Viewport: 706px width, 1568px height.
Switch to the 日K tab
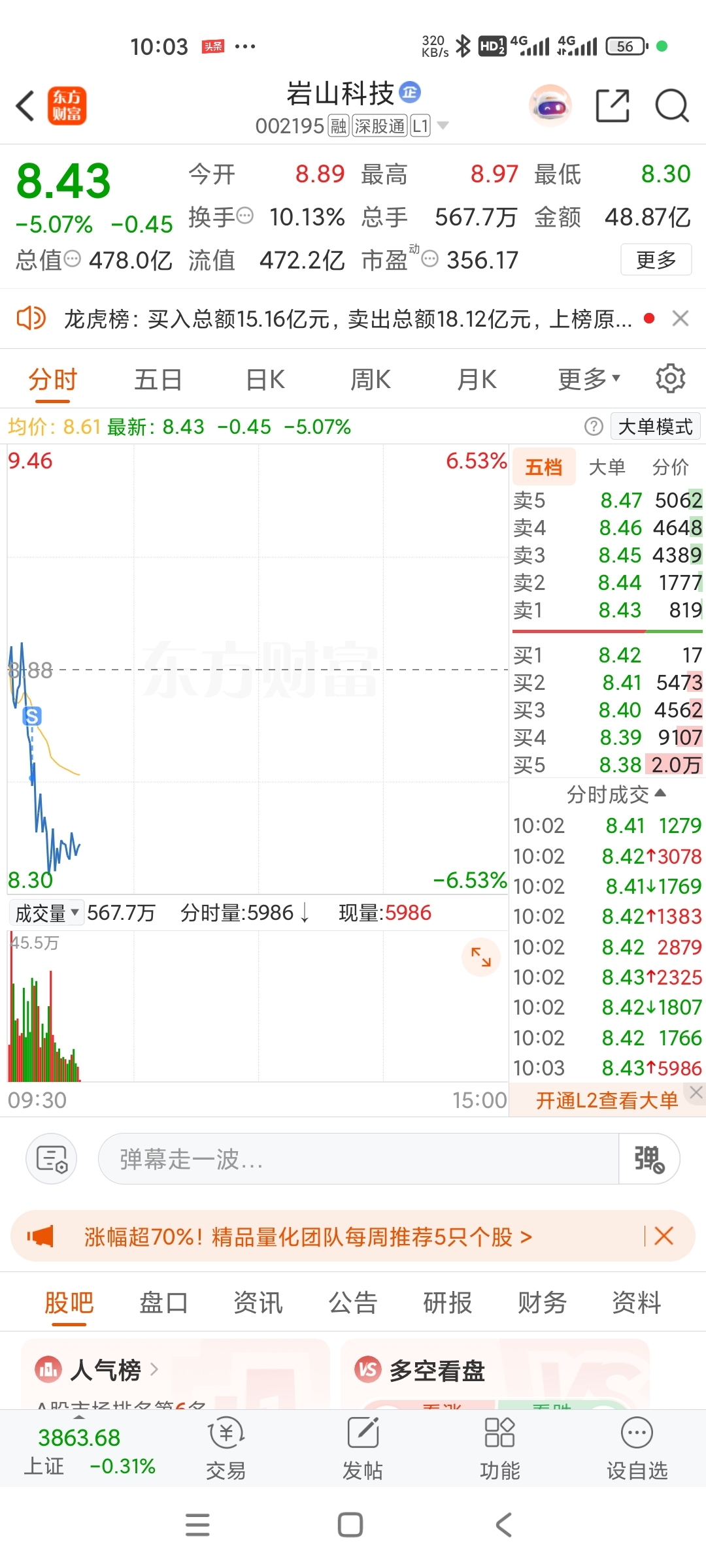pyautogui.click(x=265, y=379)
